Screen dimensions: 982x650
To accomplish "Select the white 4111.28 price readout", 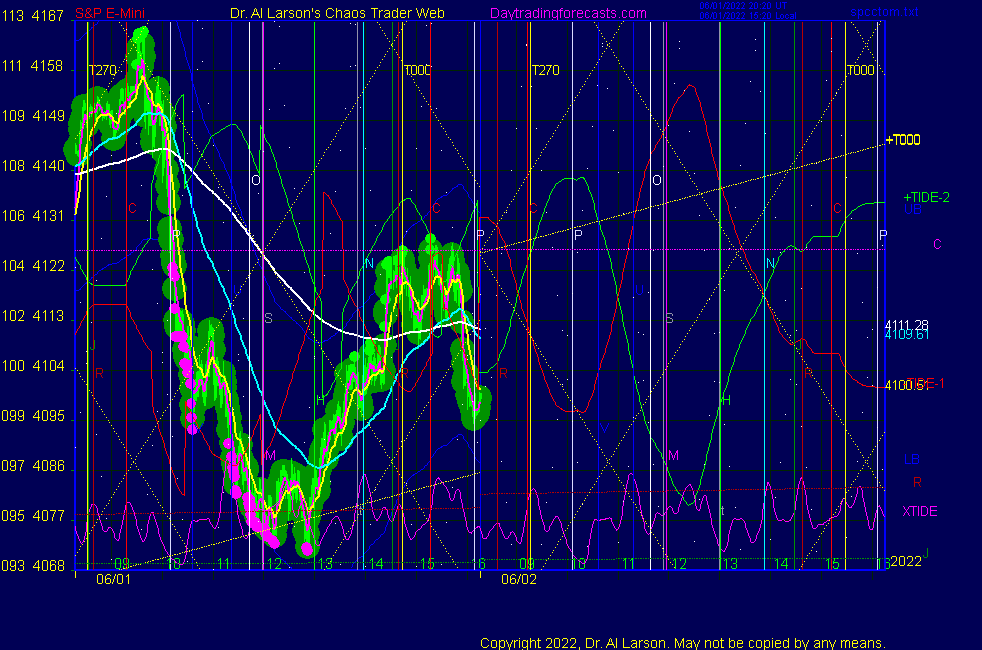I will click(x=907, y=325).
